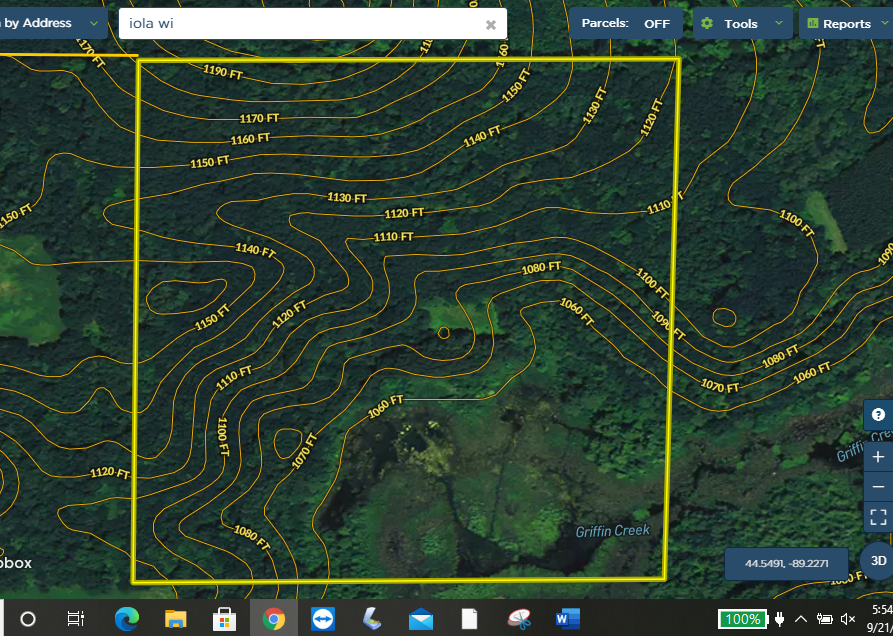The width and height of the screenshot is (893, 636).
Task: Launch TeamViewer from the taskbar
Action: pyautogui.click(x=323, y=619)
